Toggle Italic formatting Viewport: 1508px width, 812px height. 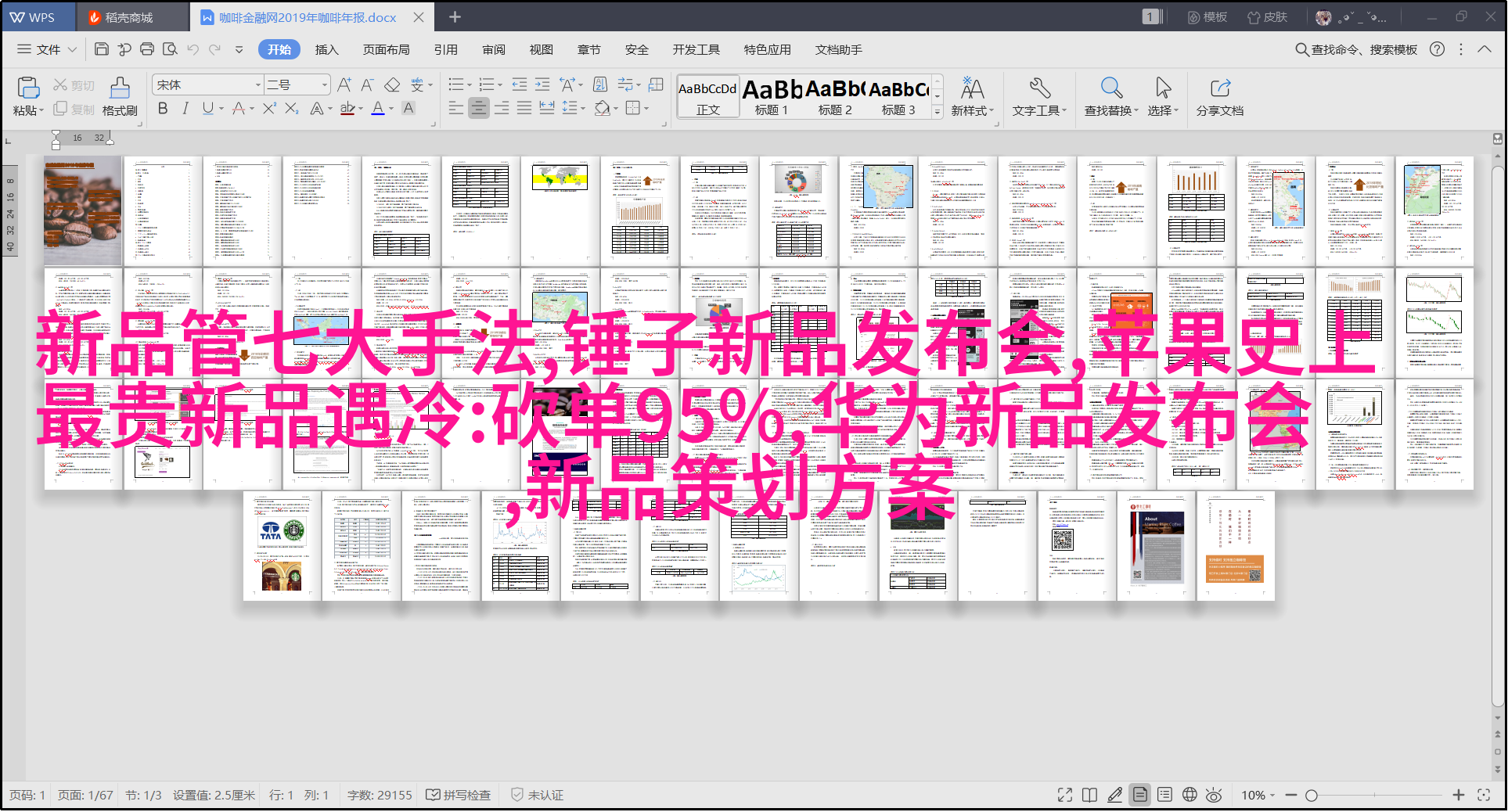click(x=185, y=109)
